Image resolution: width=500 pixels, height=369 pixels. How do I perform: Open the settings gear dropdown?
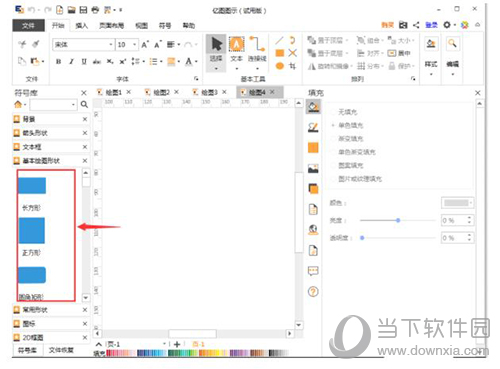pyautogui.click(x=448, y=25)
